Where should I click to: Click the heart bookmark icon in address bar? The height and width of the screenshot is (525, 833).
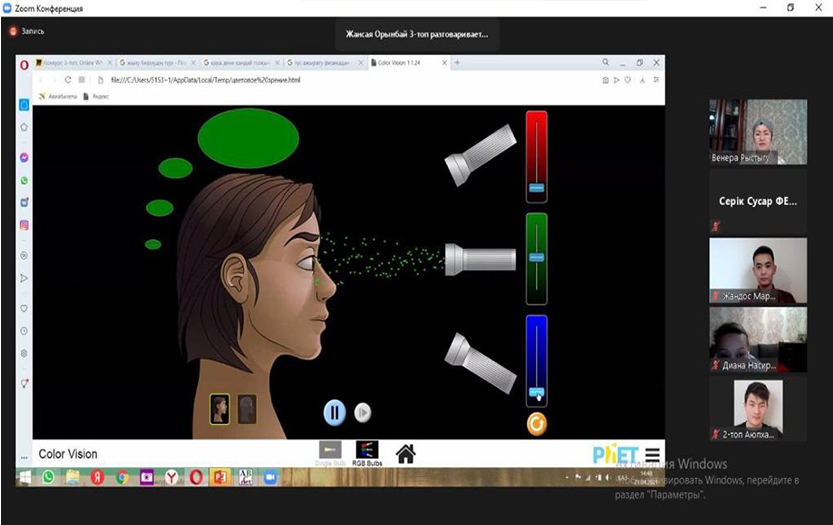click(x=628, y=80)
